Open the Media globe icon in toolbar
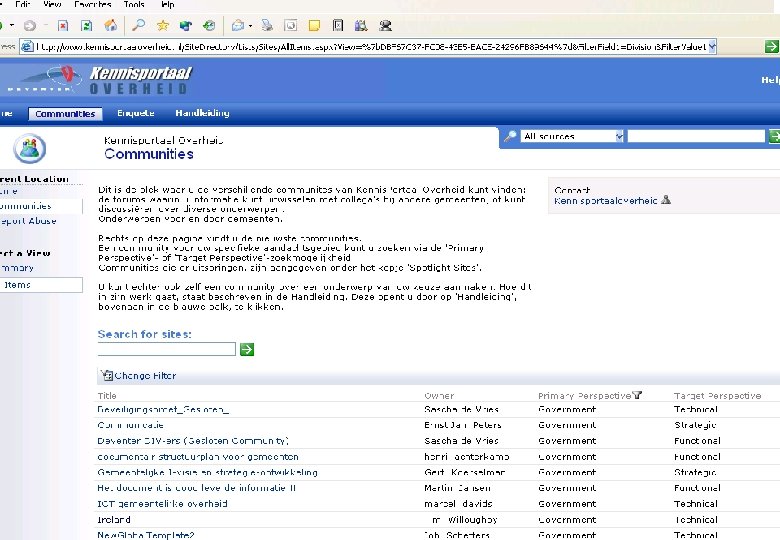780x540 pixels. pos(186,25)
